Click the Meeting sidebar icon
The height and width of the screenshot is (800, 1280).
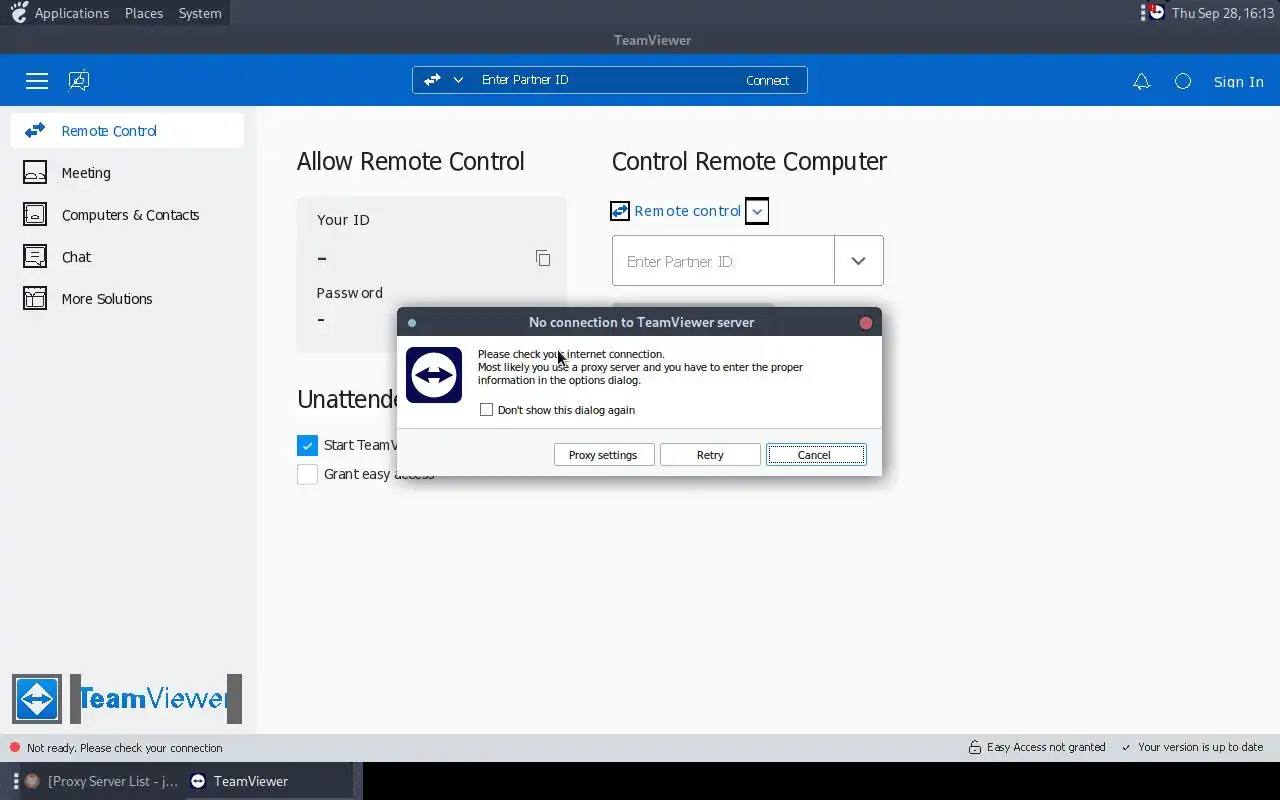[35, 173]
